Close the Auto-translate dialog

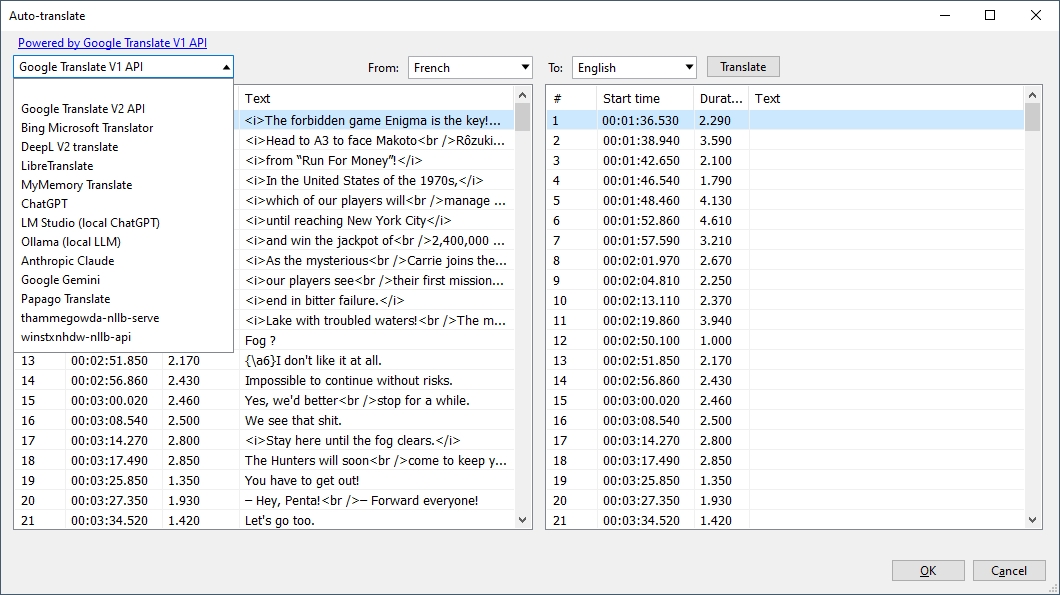click(1036, 15)
